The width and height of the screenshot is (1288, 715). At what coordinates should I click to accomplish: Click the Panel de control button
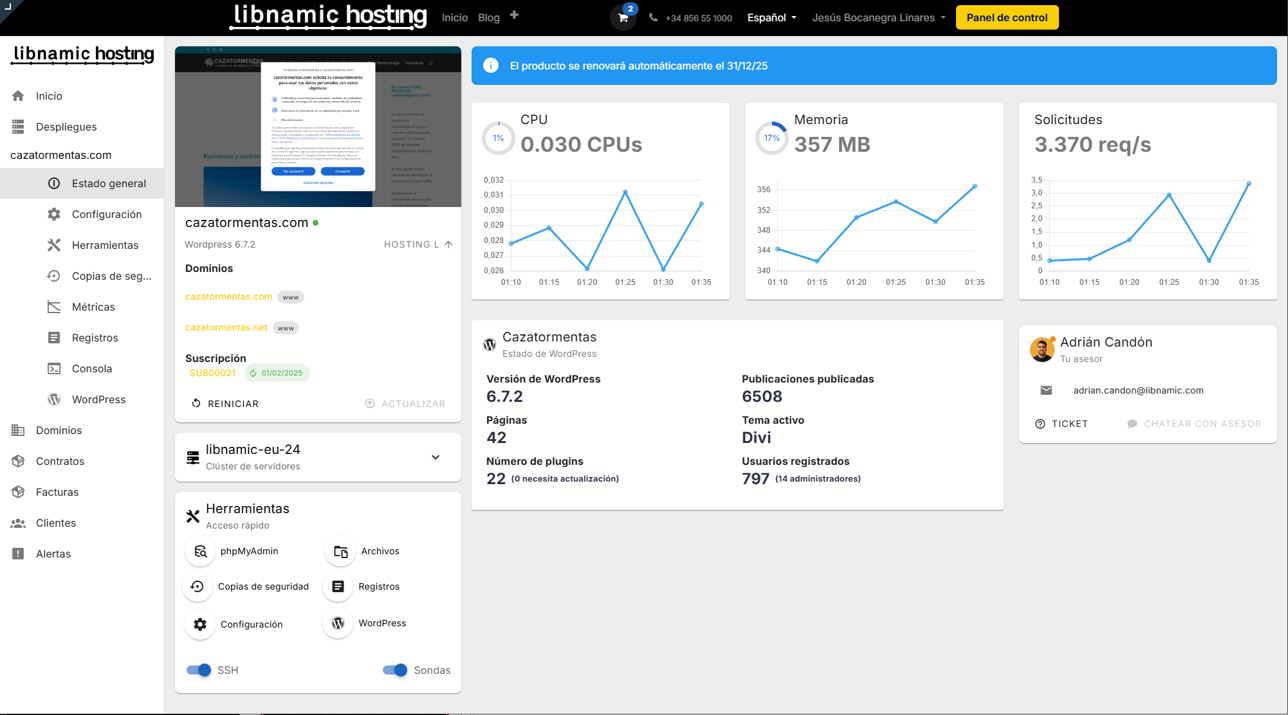click(x=1006, y=18)
